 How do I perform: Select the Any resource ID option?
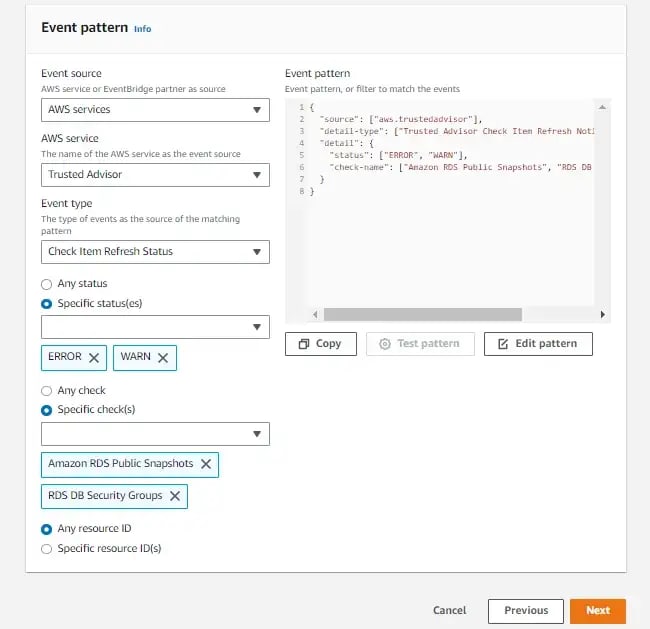click(x=46, y=529)
